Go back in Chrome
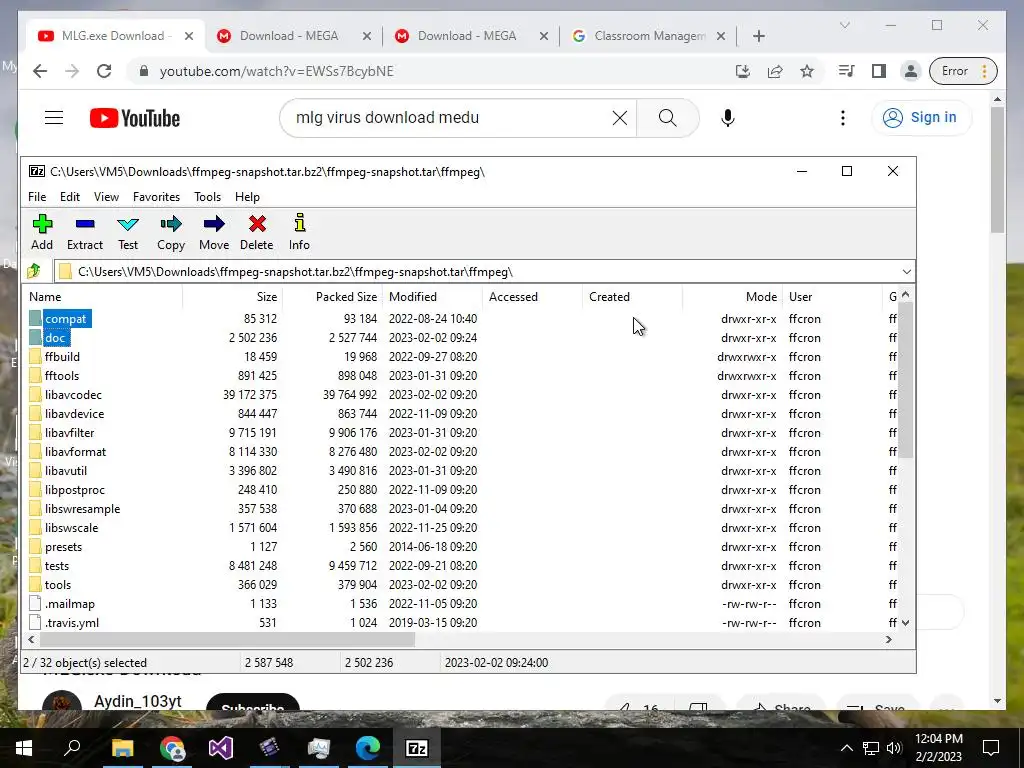 coord(40,71)
